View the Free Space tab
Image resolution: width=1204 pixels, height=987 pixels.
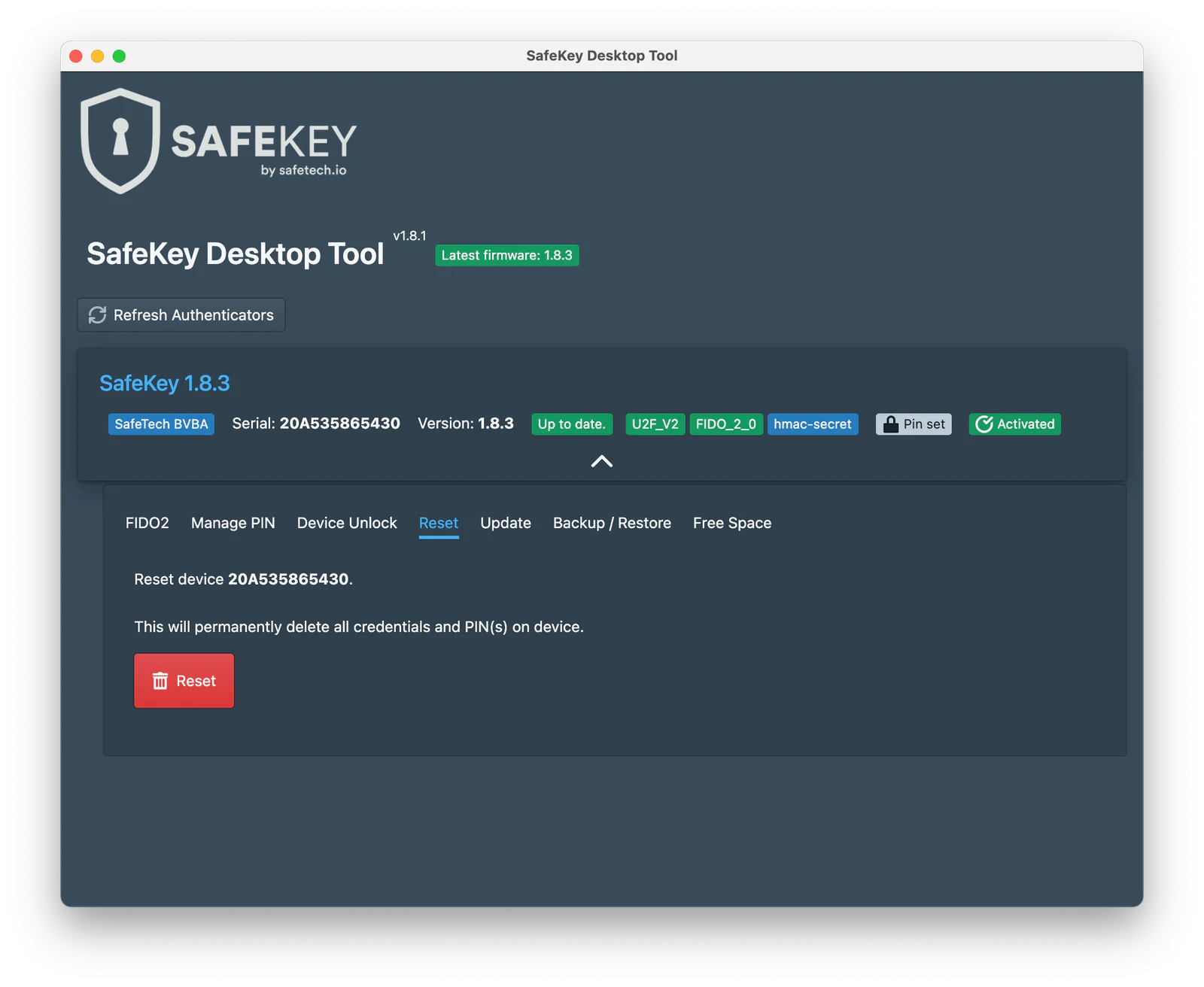[732, 523]
